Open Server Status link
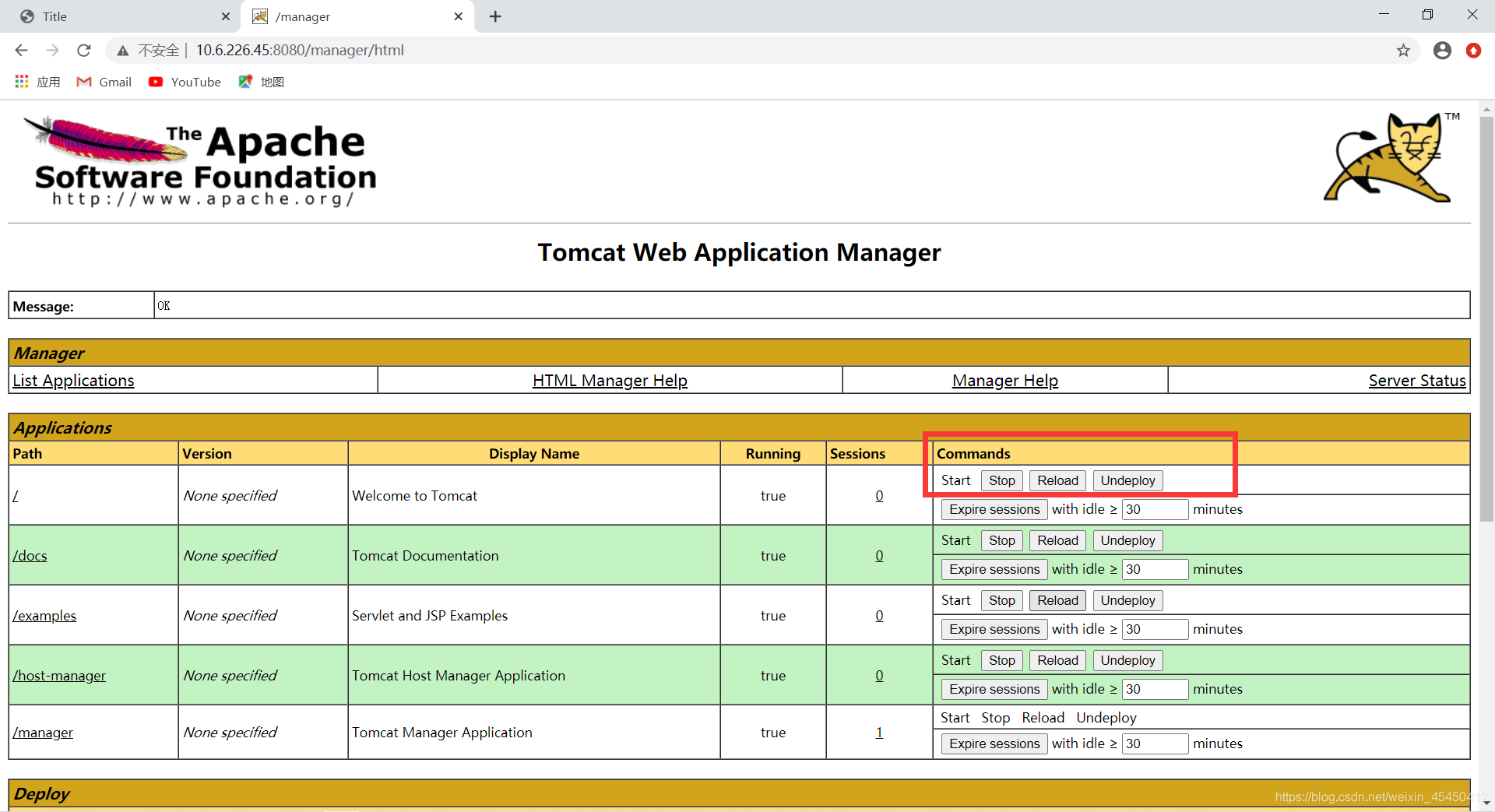The height and width of the screenshot is (812, 1495). (x=1417, y=381)
